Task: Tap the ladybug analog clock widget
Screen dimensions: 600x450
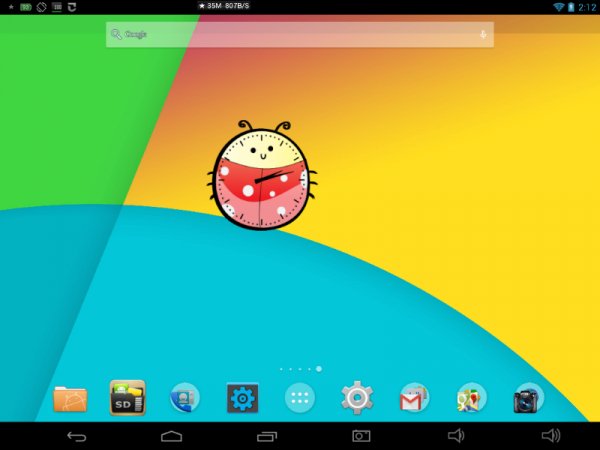Action: (262, 176)
